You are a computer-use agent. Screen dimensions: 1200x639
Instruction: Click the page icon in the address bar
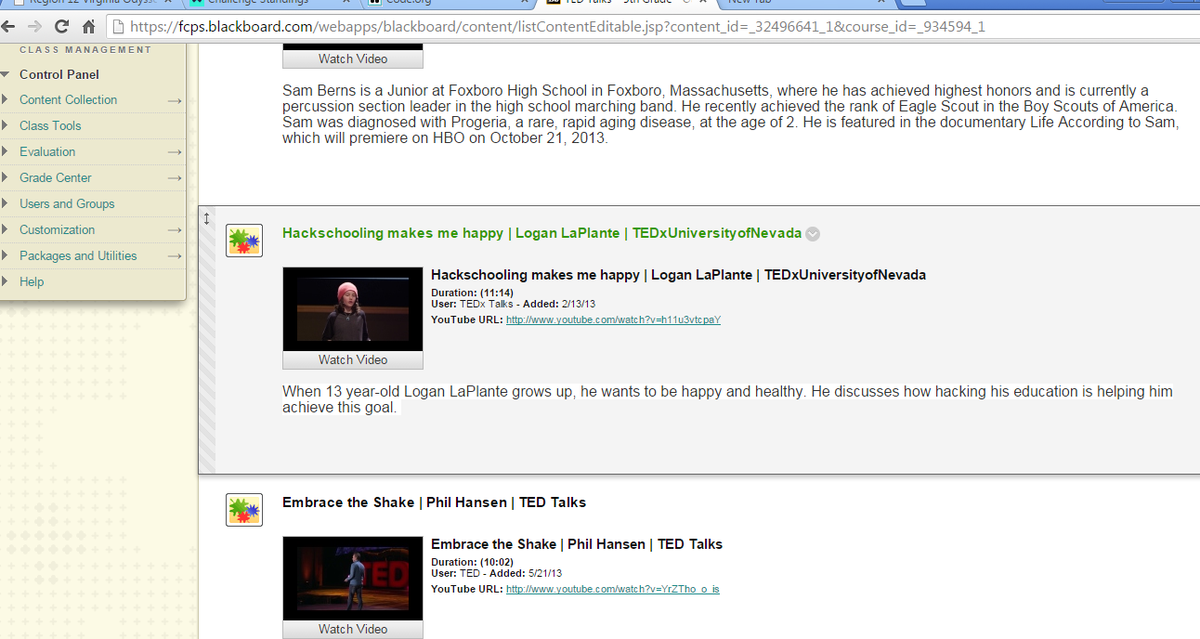pos(116,27)
